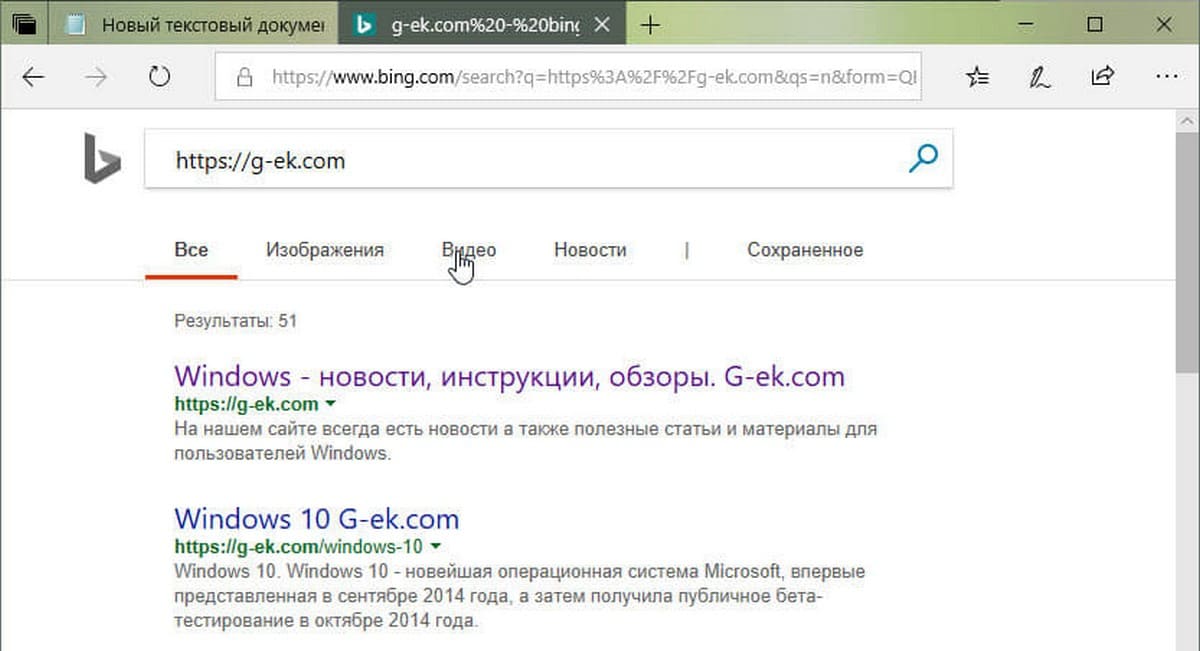Open the Edge Settings and more menu
Viewport: 1200px width, 651px height.
1166,77
